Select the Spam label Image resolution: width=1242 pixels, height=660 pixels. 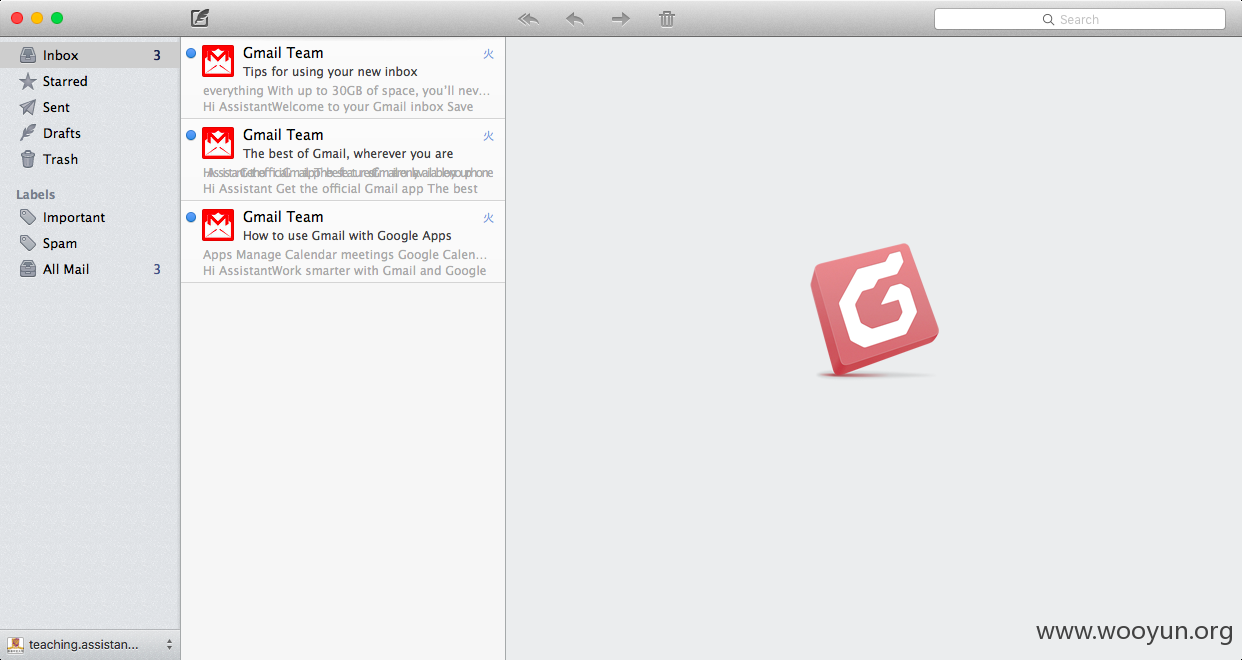click(90, 243)
